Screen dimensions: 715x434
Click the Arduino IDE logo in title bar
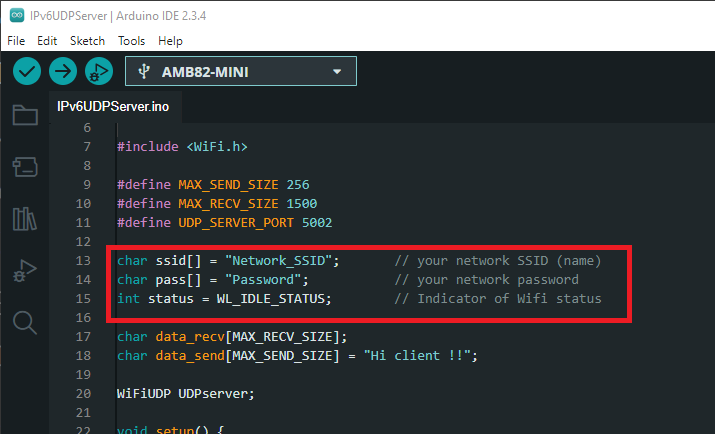[x=16, y=14]
